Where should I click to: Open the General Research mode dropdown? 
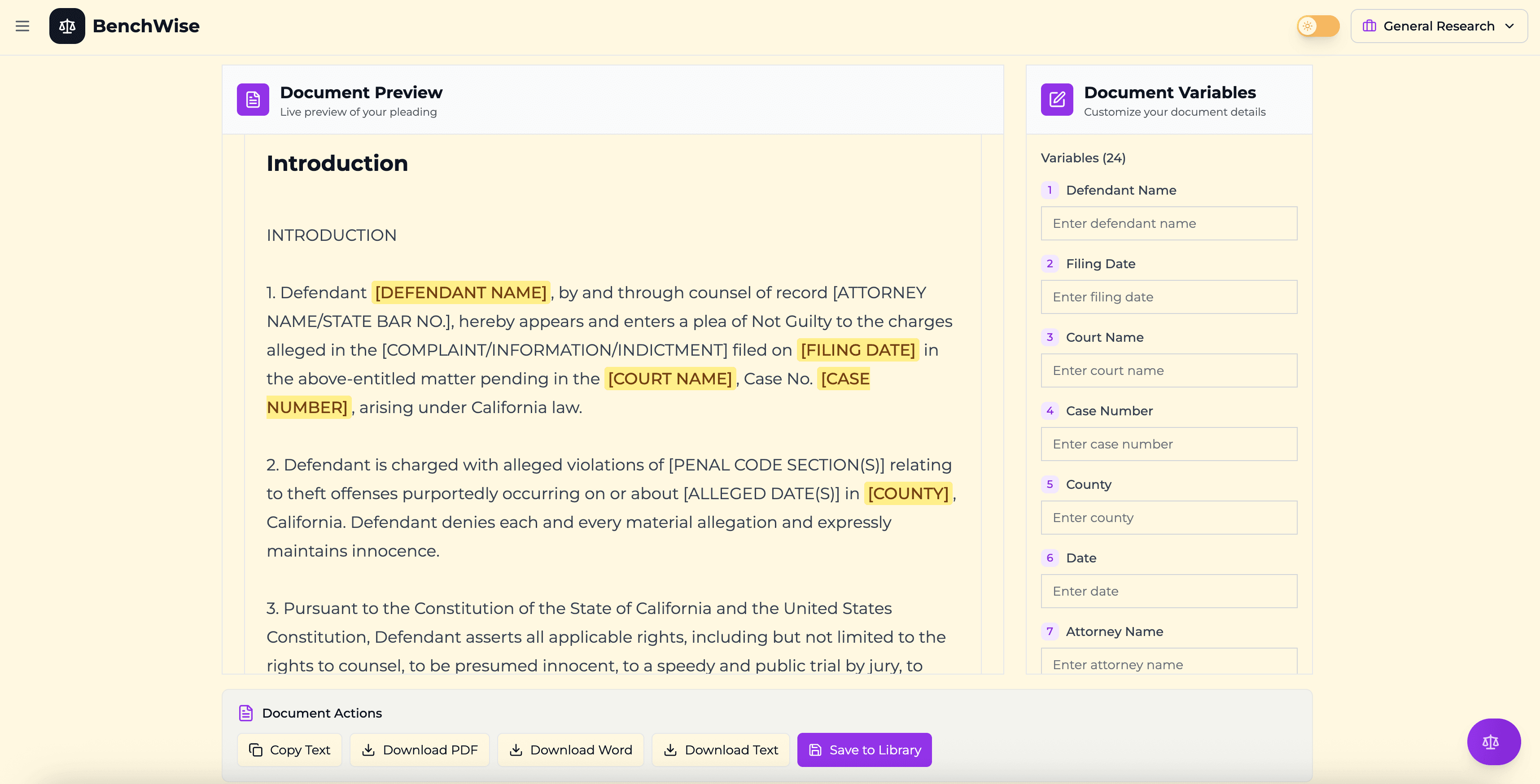tap(1439, 26)
